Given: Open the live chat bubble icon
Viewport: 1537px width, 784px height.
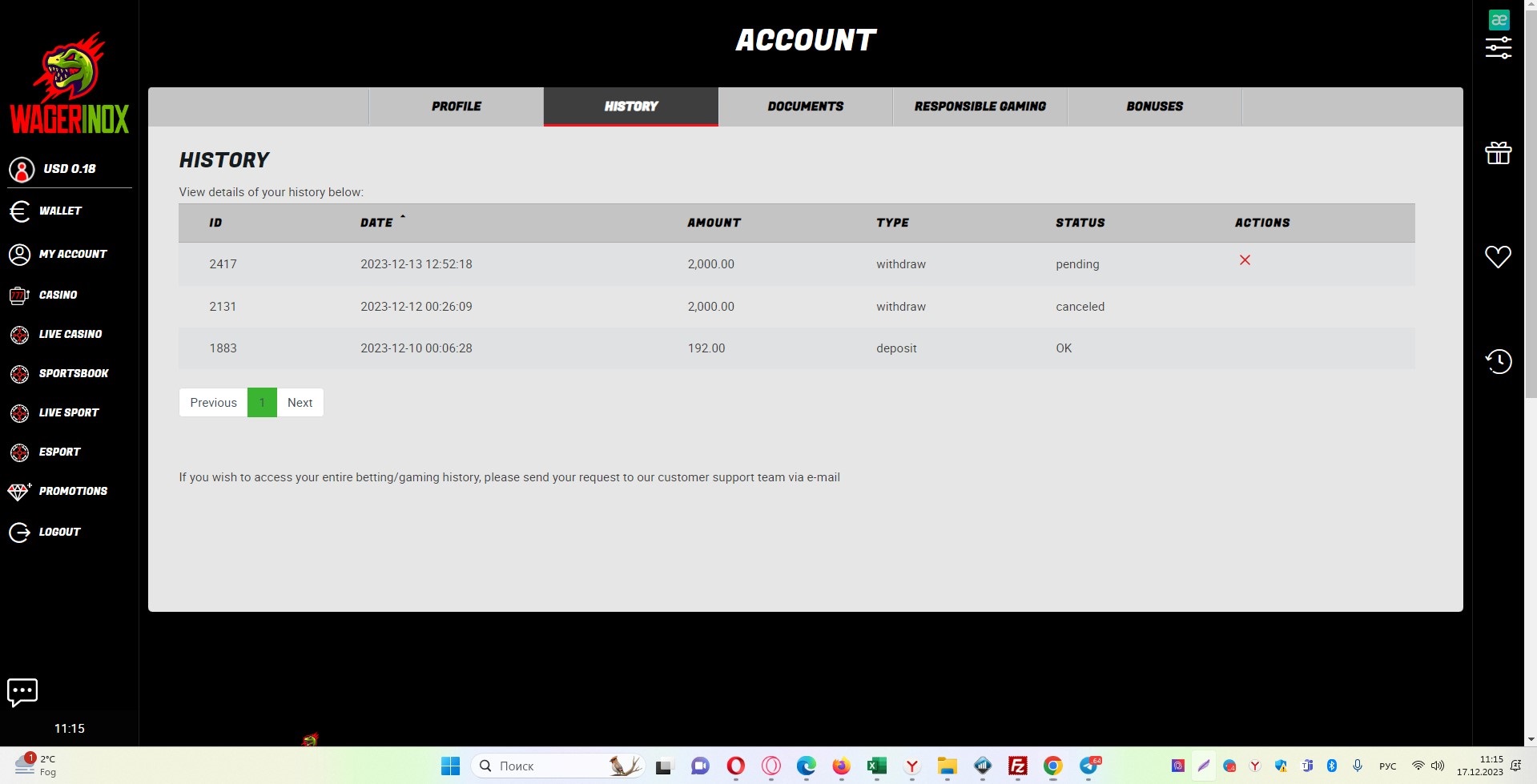Looking at the screenshot, I should tap(22, 692).
